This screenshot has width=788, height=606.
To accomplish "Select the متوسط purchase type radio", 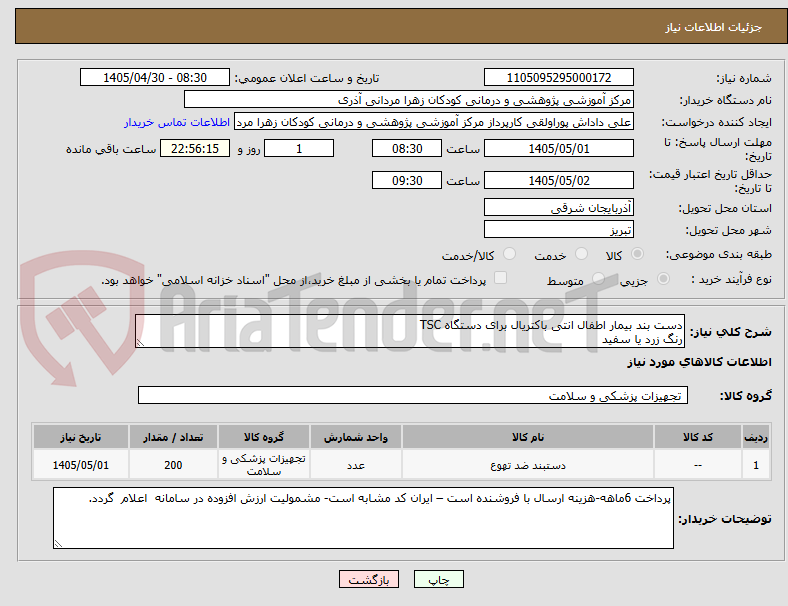I will (x=598, y=278).
